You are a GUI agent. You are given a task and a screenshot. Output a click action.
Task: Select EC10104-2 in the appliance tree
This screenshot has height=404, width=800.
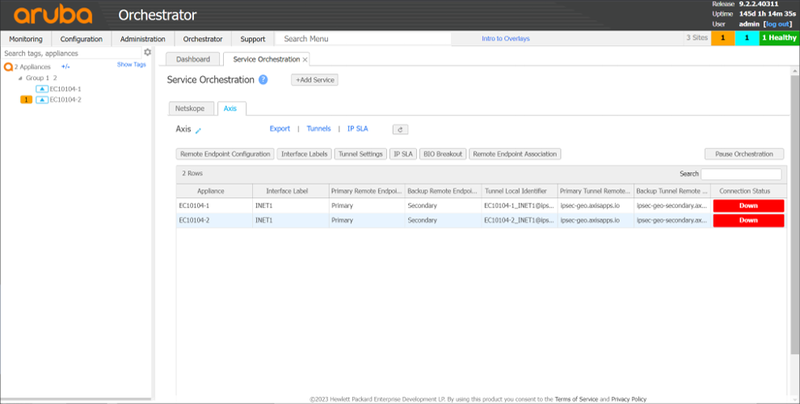[65, 99]
